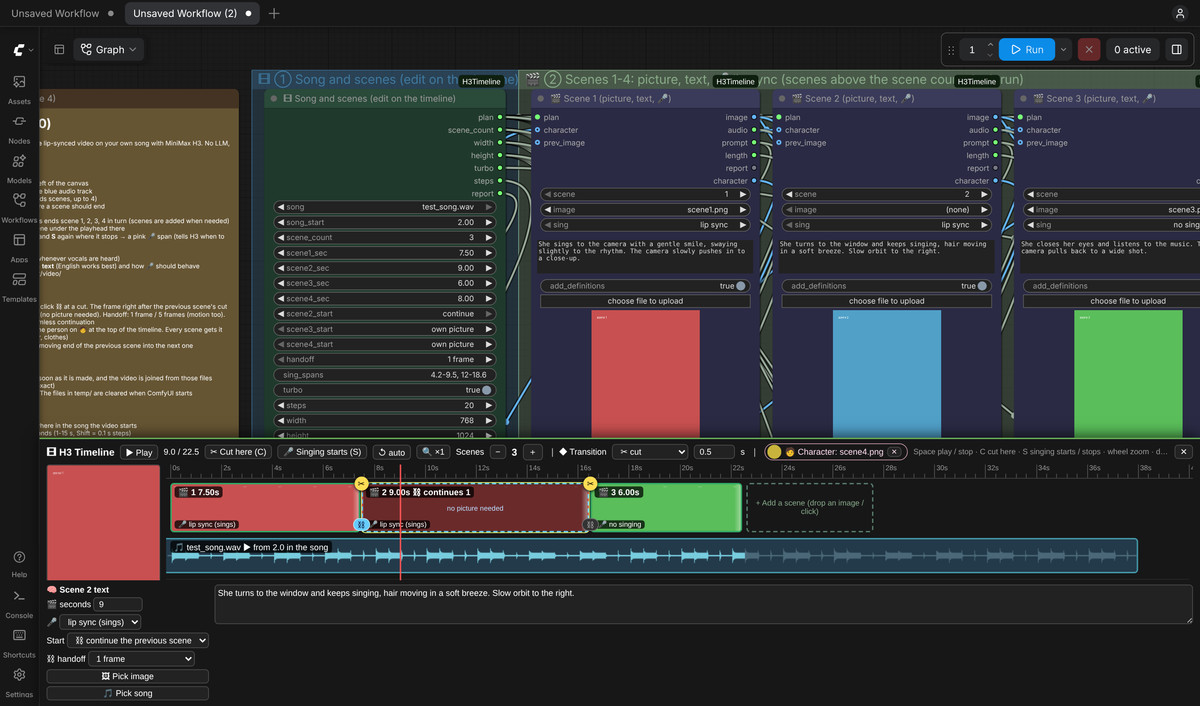This screenshot has width=1200, height=706.
Task: Toggle add_definitions in Scene 2 node
Action: [982, 286]
